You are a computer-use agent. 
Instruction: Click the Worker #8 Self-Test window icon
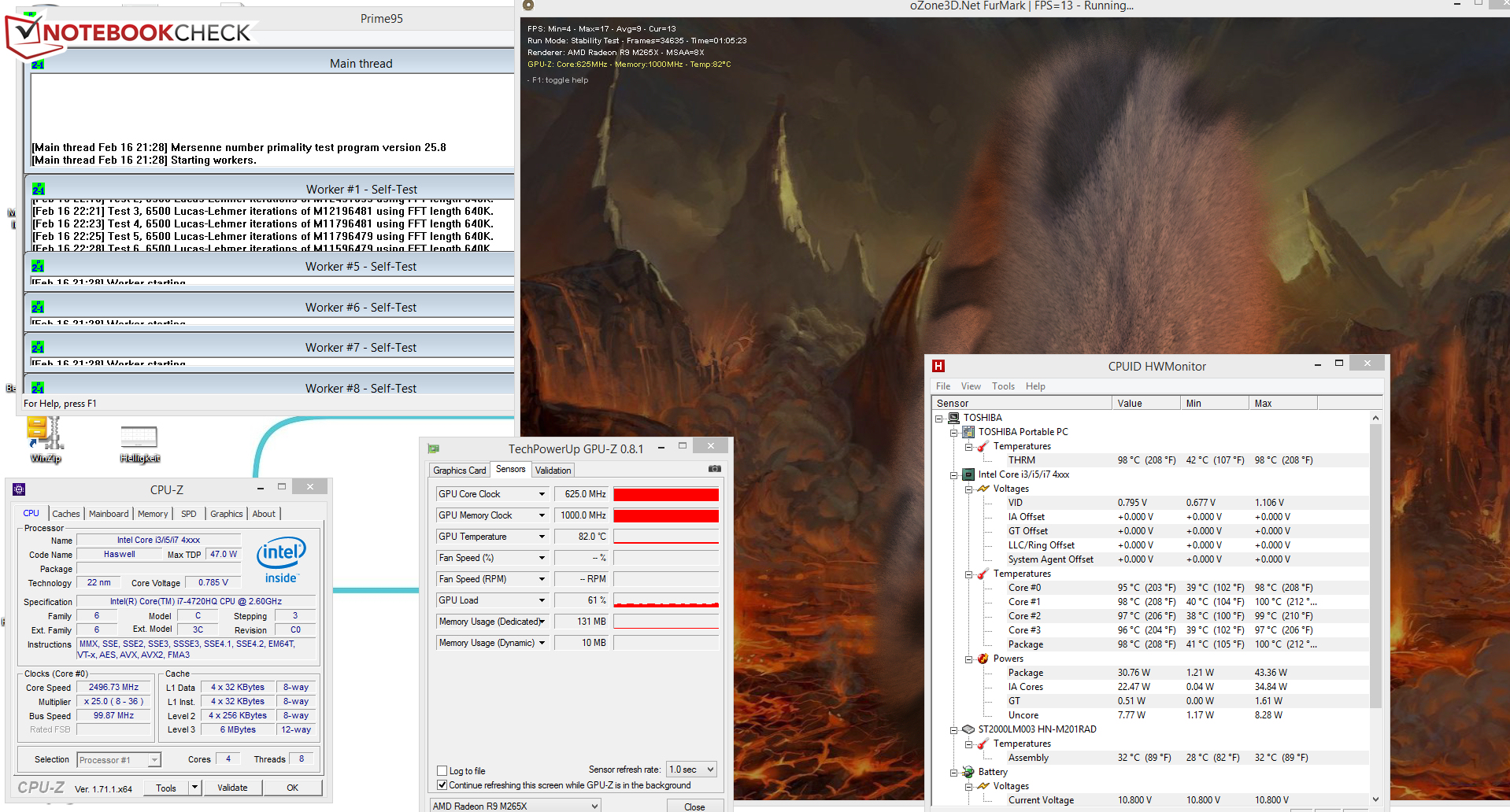click(38, 388)
